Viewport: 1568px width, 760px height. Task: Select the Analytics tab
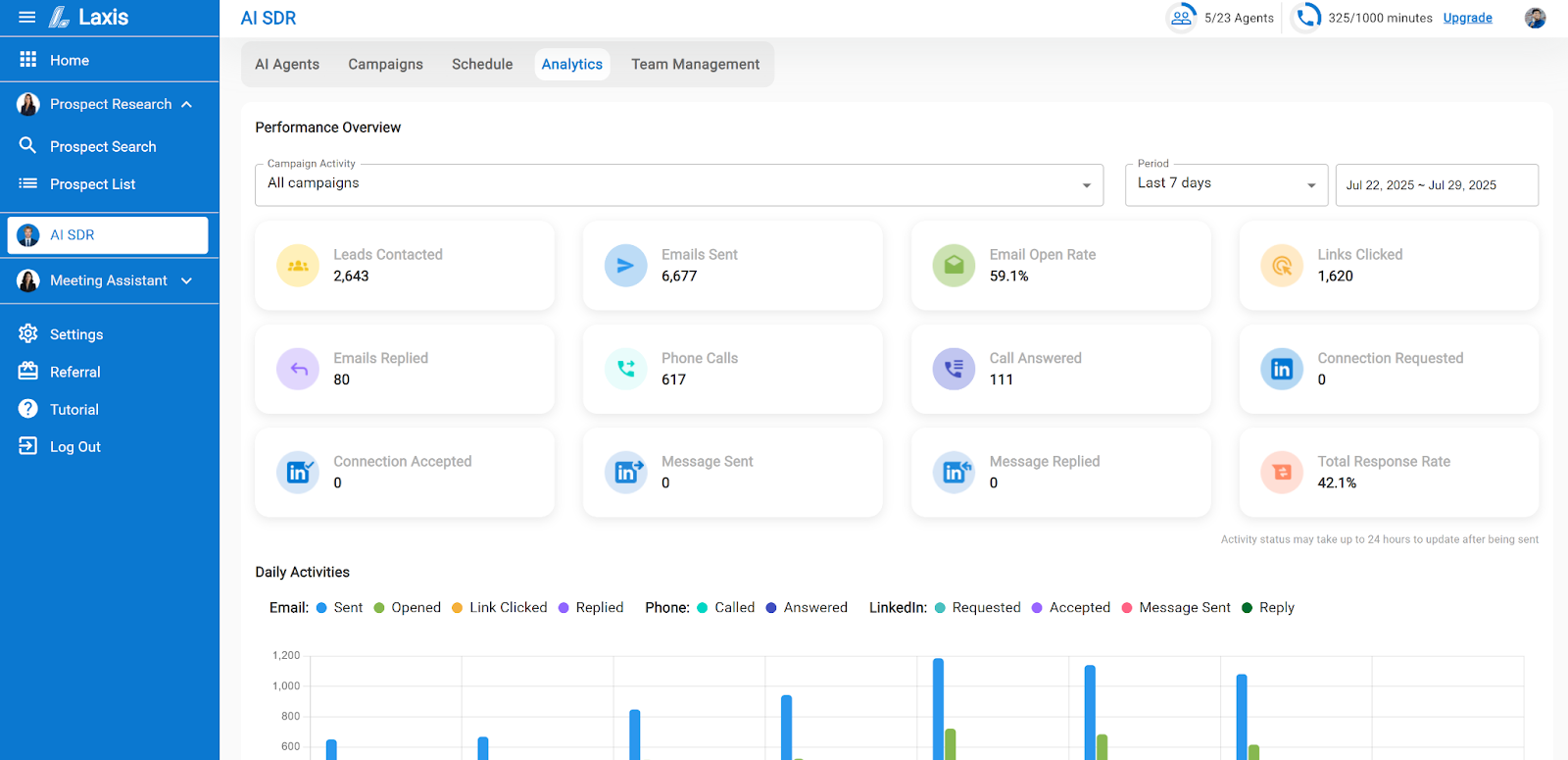click(572, 64)
